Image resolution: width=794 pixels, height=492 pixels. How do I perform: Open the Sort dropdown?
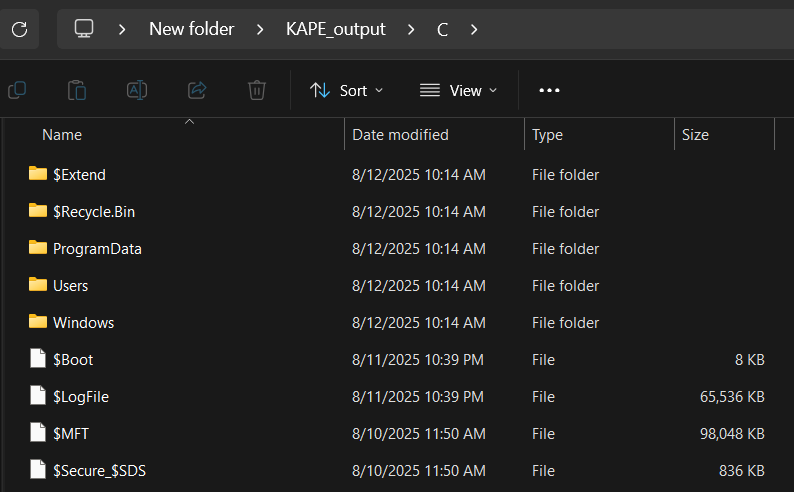[x=346, y=90]
